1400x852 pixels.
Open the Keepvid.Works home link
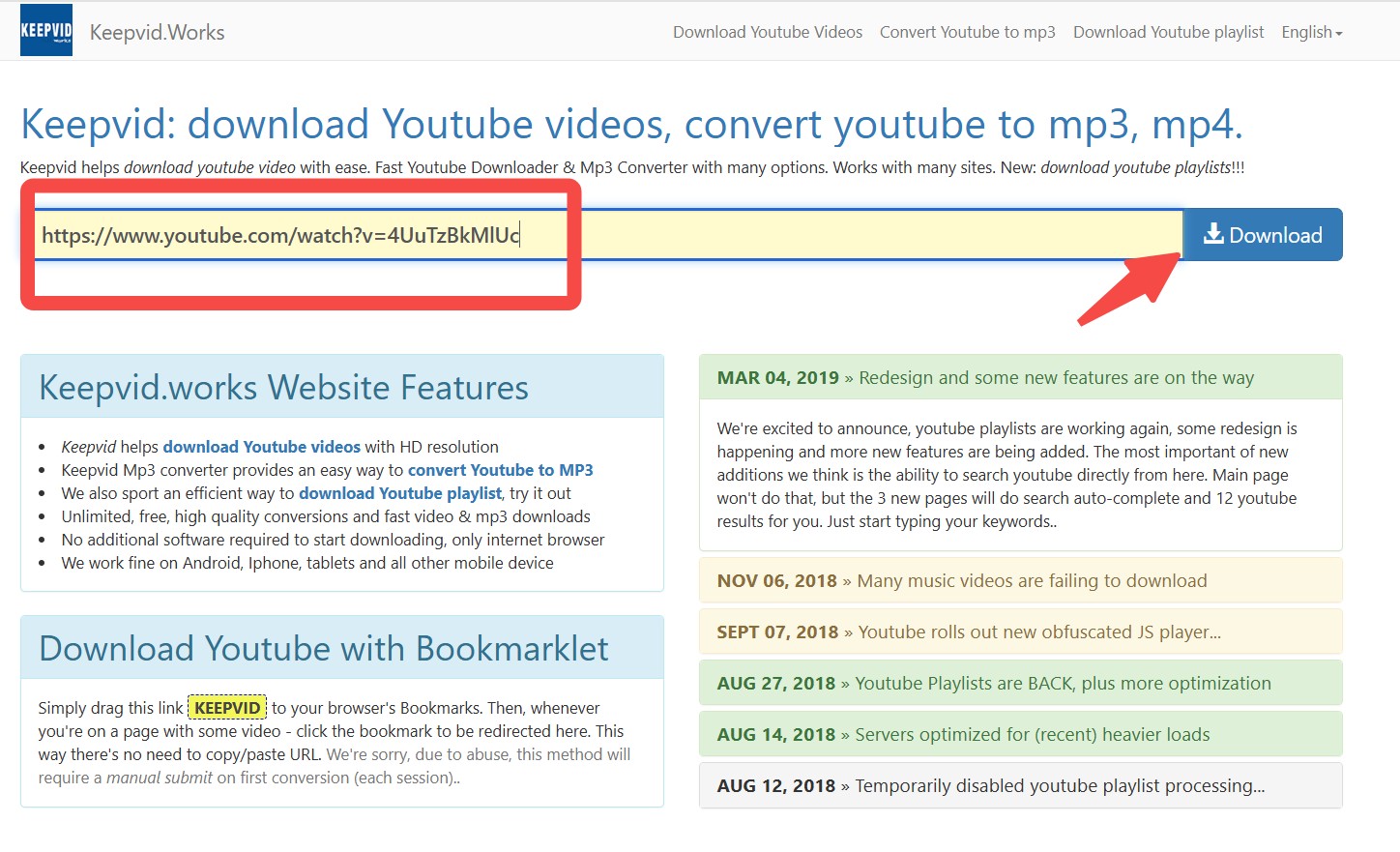click(x=157, y=32)
